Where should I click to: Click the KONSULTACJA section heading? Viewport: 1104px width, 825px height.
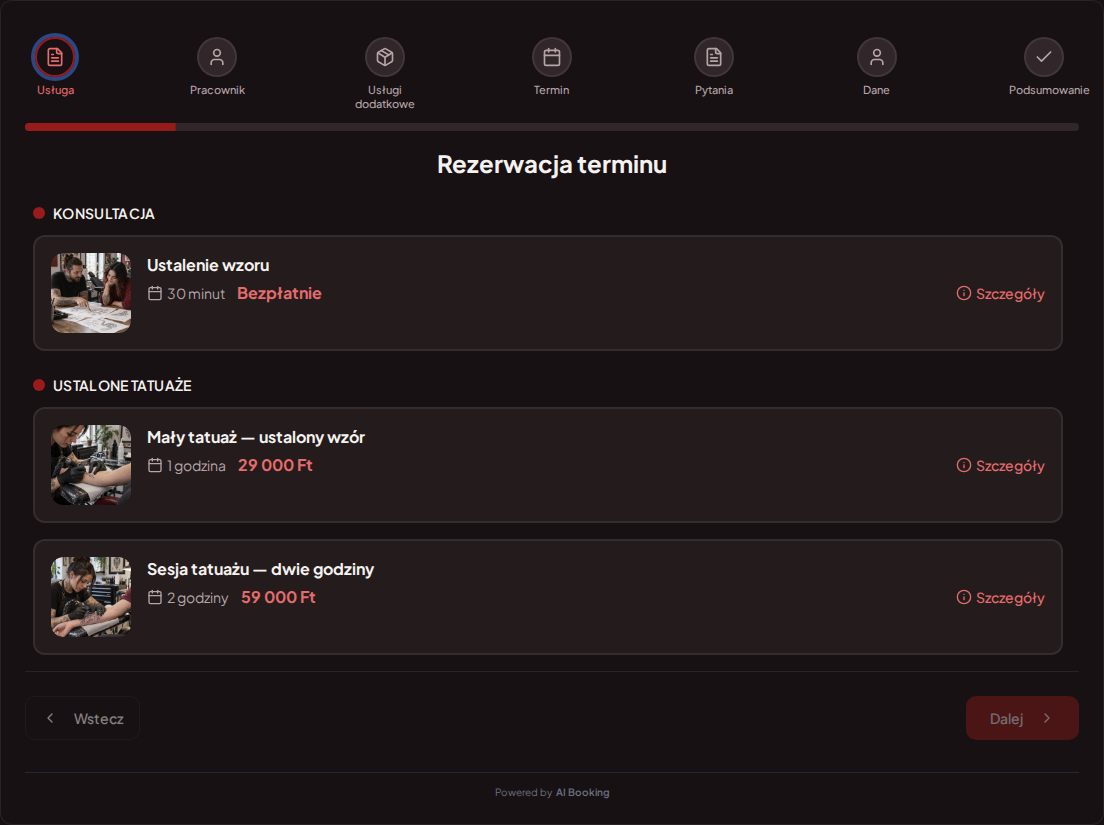pyautogui.click(x=104, y=214)
